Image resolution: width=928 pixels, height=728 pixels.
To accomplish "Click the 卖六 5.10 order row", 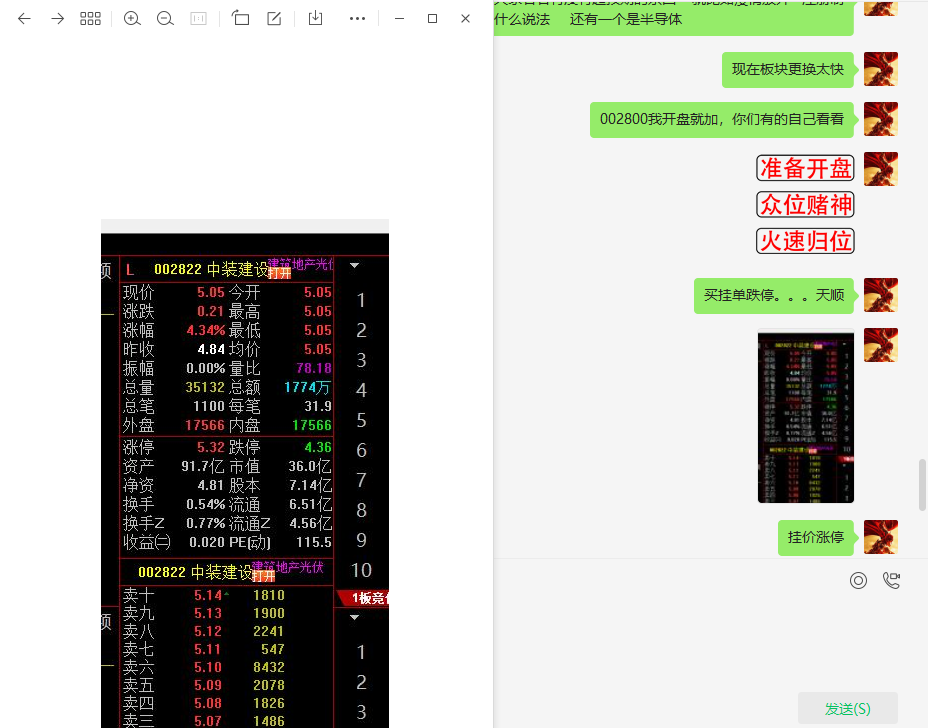I will pyautogui.click(x=204, y=667).
